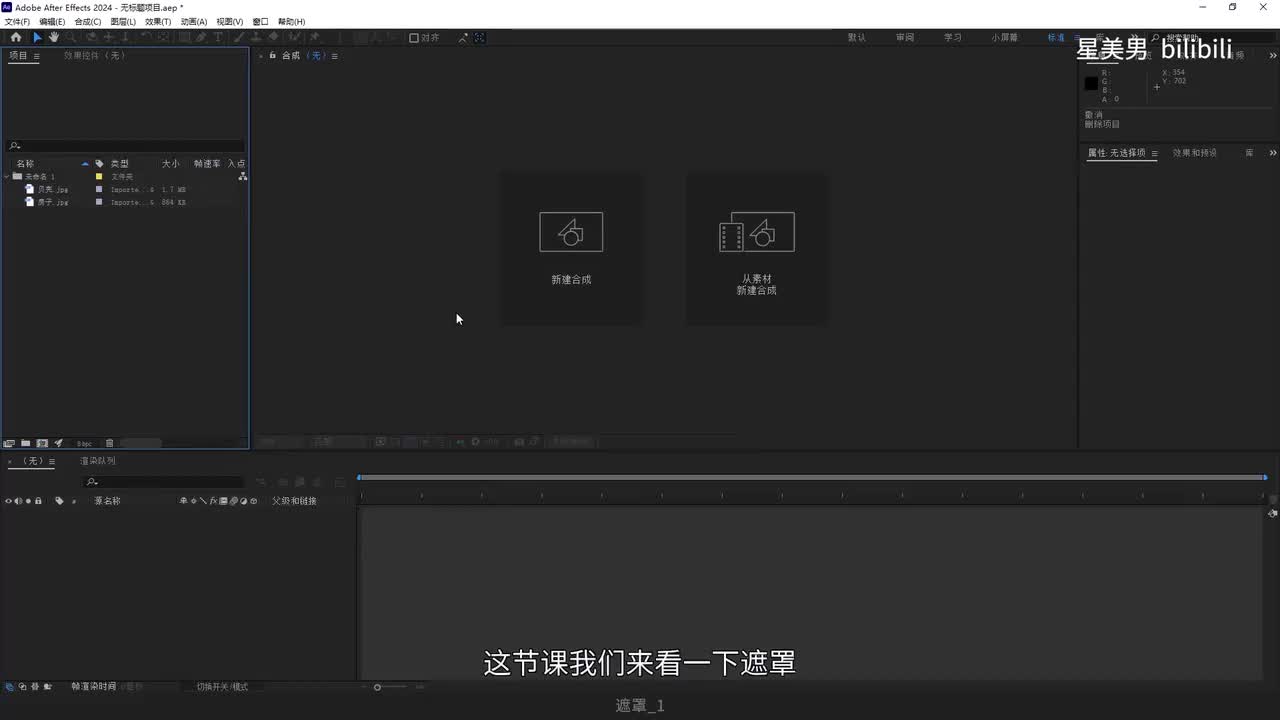Select the Puppet Pin tool
1280x720 pixels.
[314, 37]
